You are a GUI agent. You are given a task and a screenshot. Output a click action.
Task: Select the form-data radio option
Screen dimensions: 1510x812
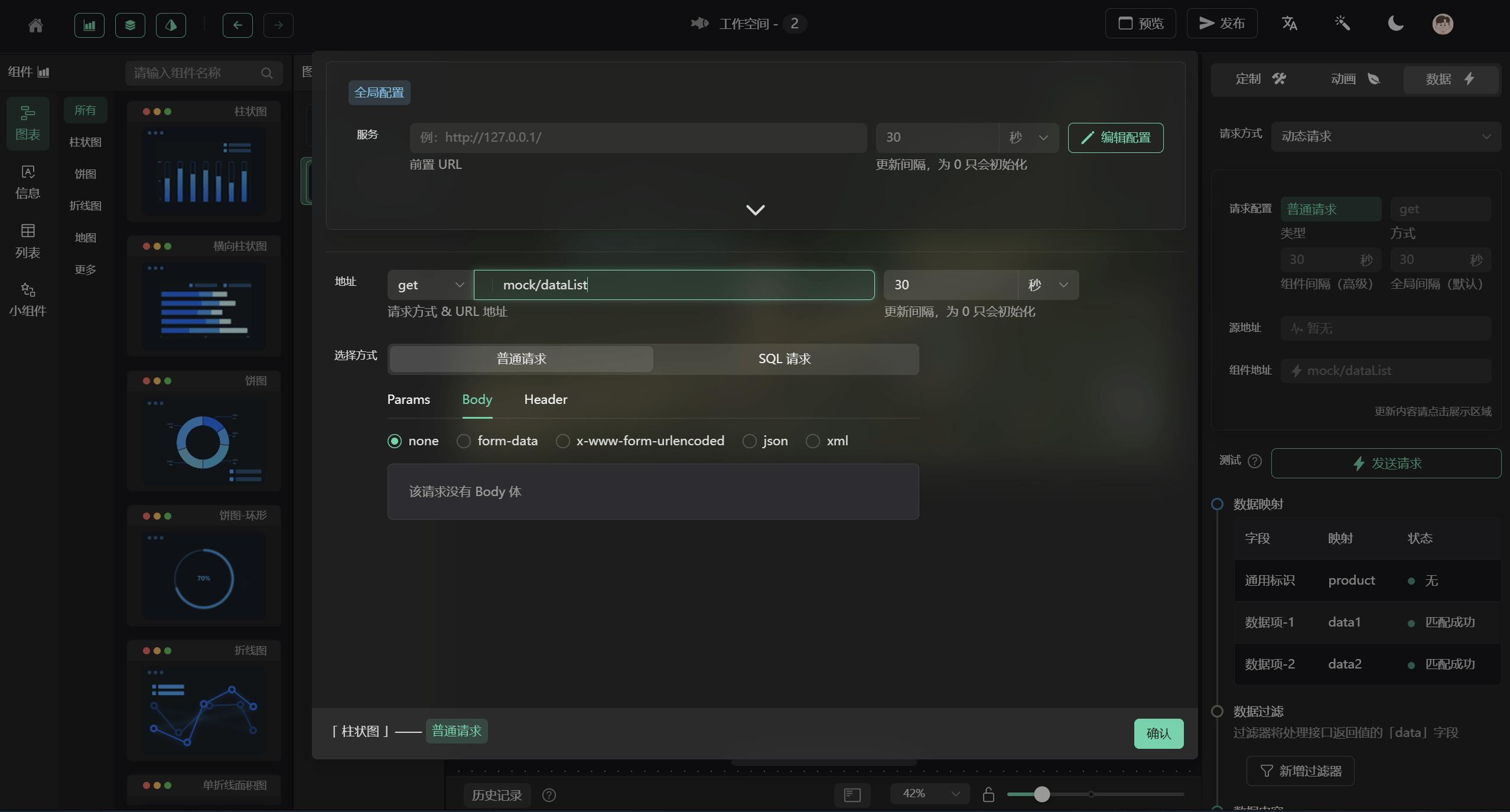(x=464, y=441)
